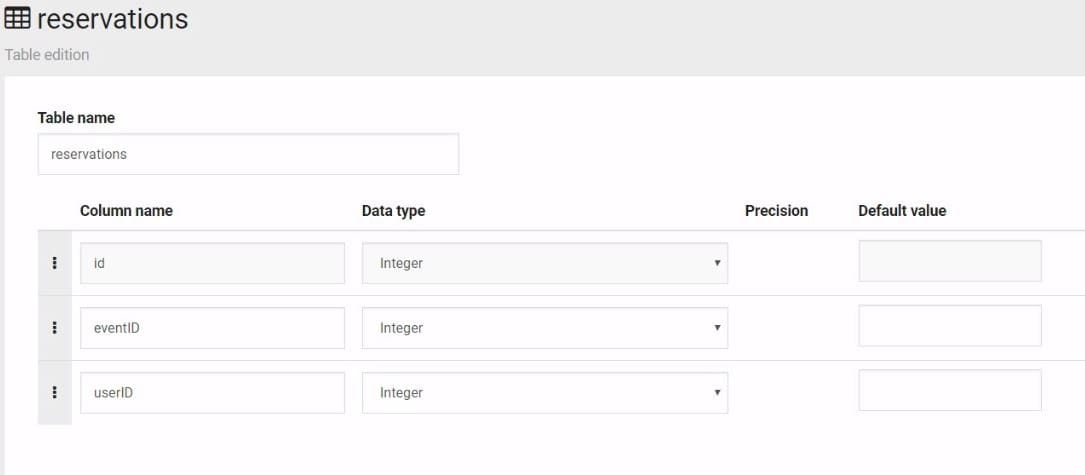The height and width of the screenshot is (475, 1085).
Task: Click the reservations page heading
Action: 112,19
